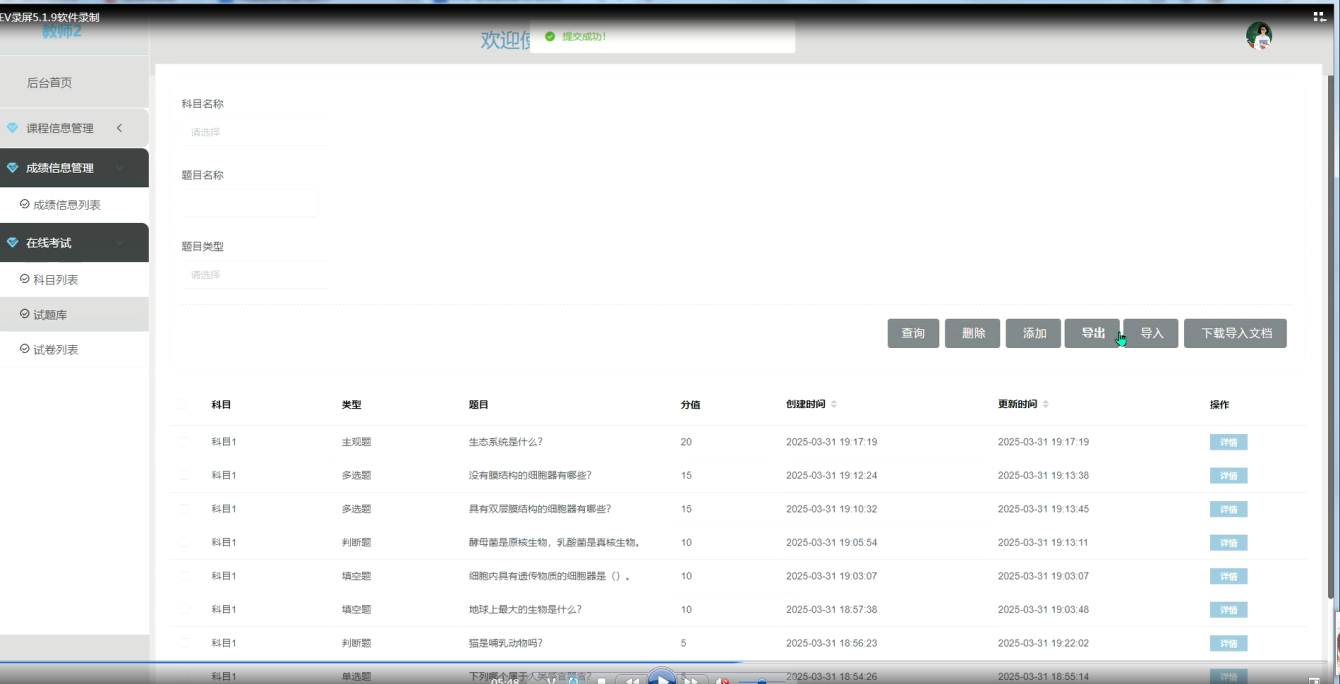This screenshot has width=1340, height=684.
Task: Open the 题目类型 请选择 dropdown
Action: point(254,275)
